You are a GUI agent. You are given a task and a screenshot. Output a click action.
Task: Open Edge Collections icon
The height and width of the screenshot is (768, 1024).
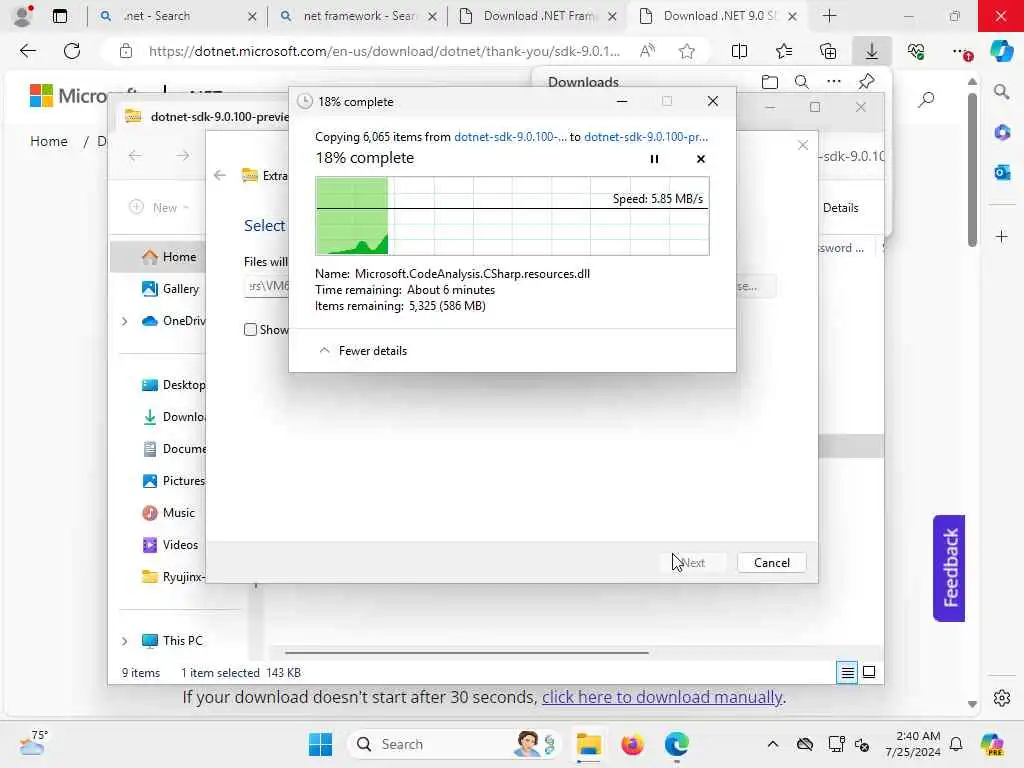tap(828, 51)
